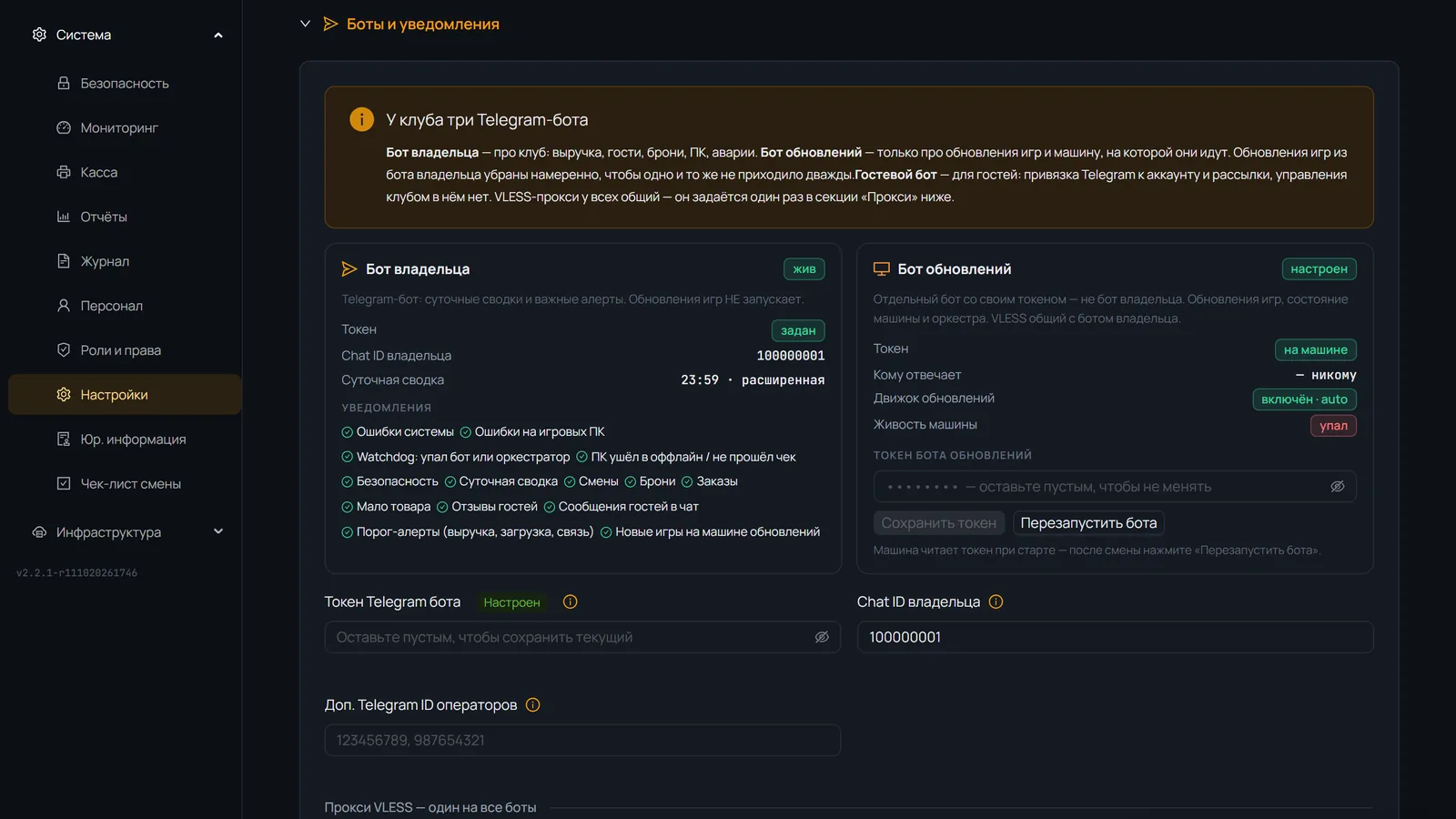
Task: Toggle the Брони notification checkbox
Action: pos(630,481)
